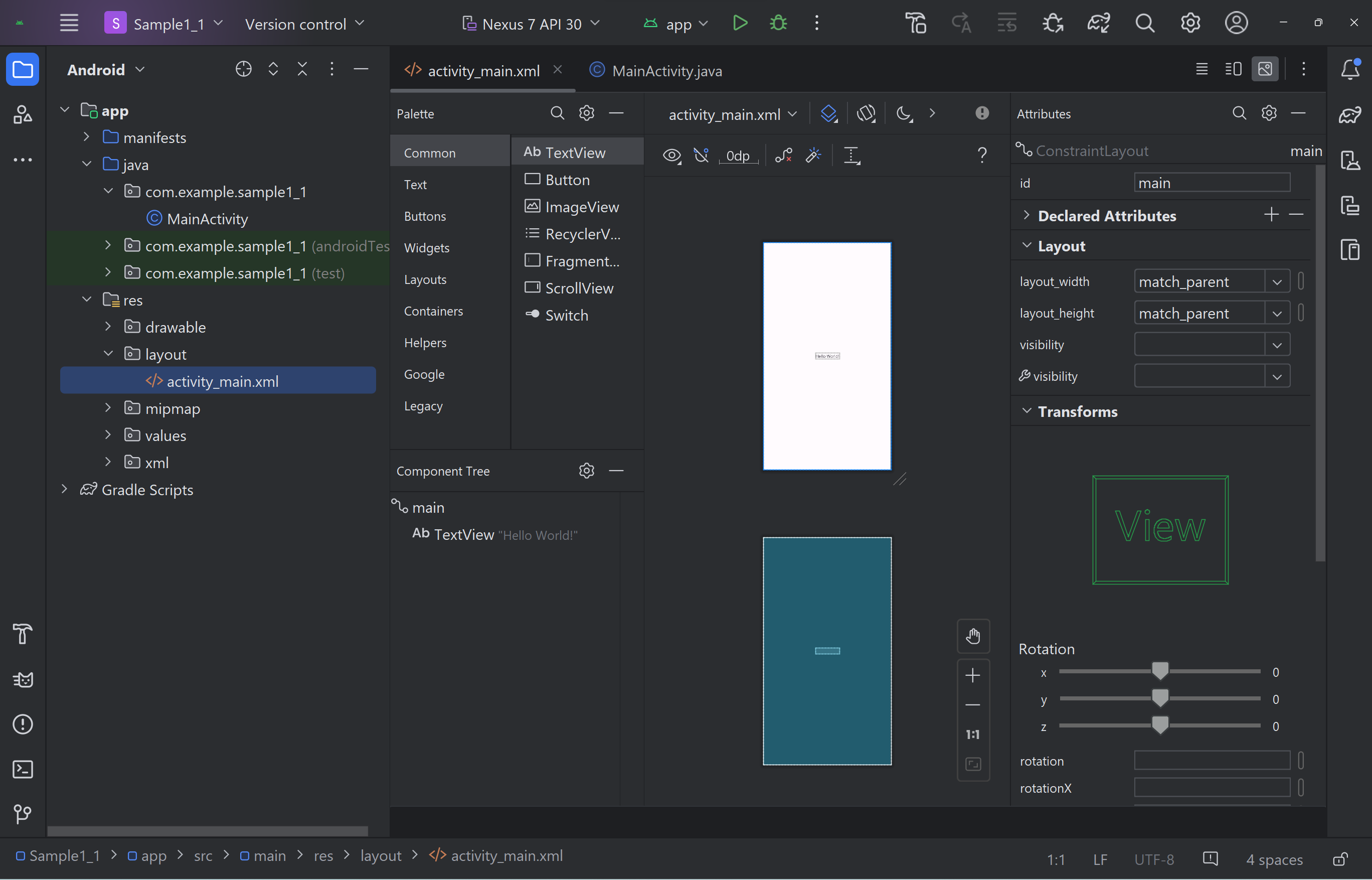Collapse all project tree nodes icon

302,69
